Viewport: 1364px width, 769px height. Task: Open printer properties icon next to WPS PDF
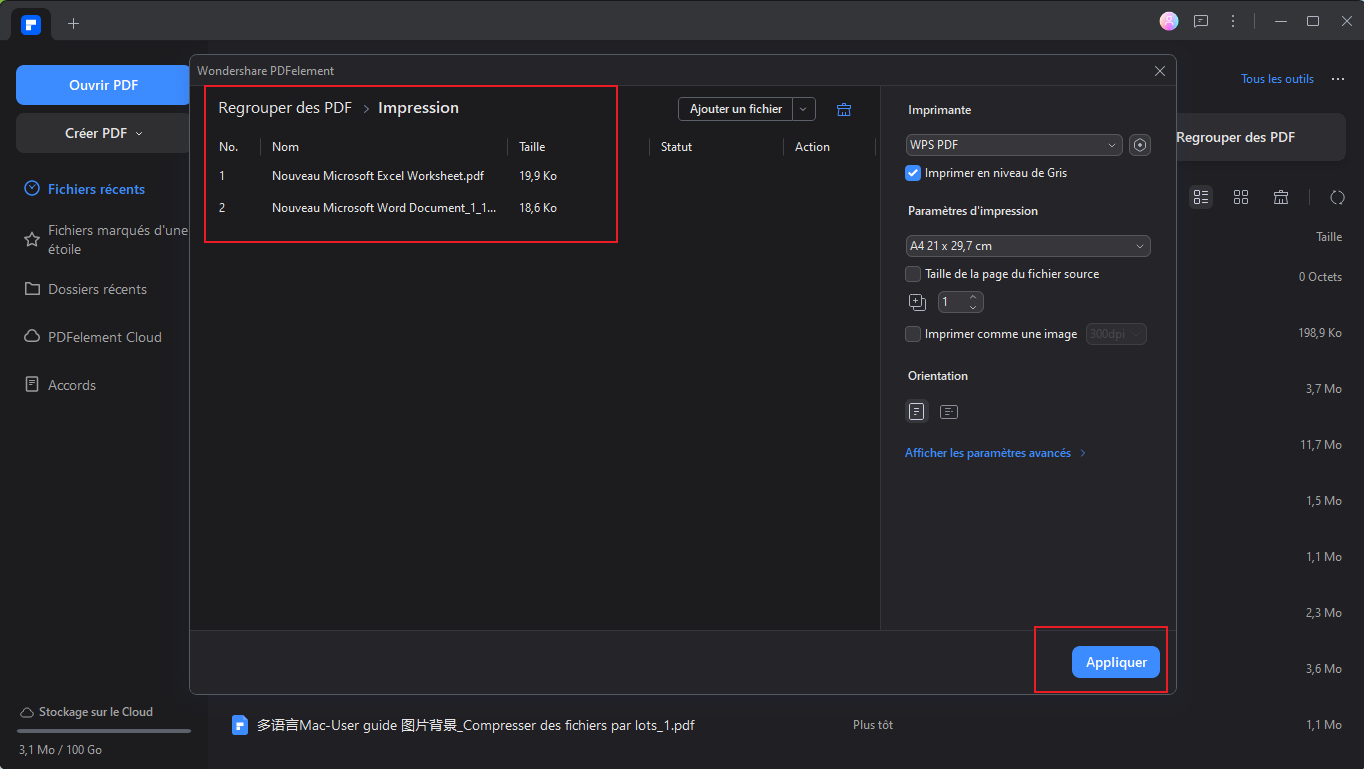click(x=1140, y=146)
